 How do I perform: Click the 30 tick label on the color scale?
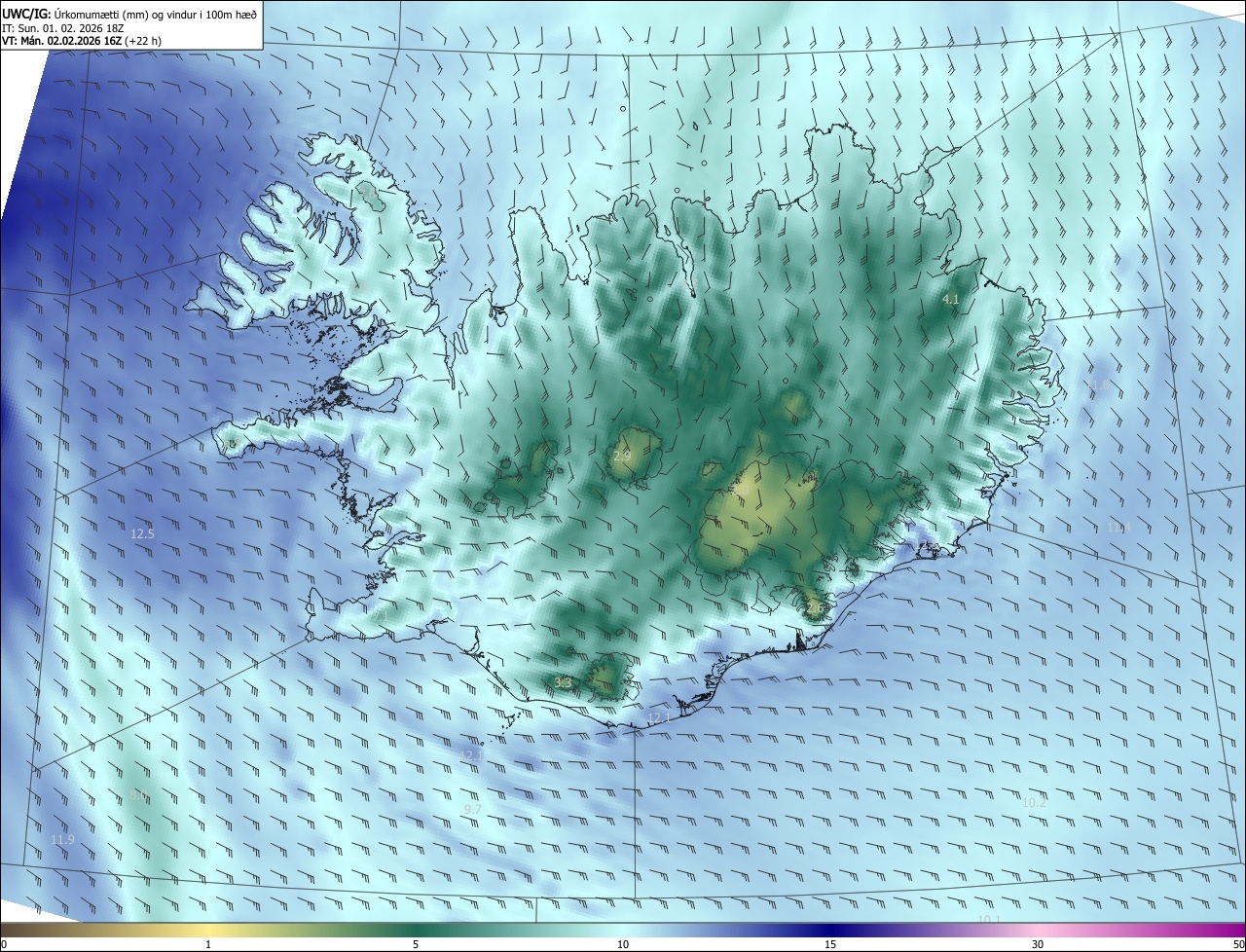click(1038, 944)
